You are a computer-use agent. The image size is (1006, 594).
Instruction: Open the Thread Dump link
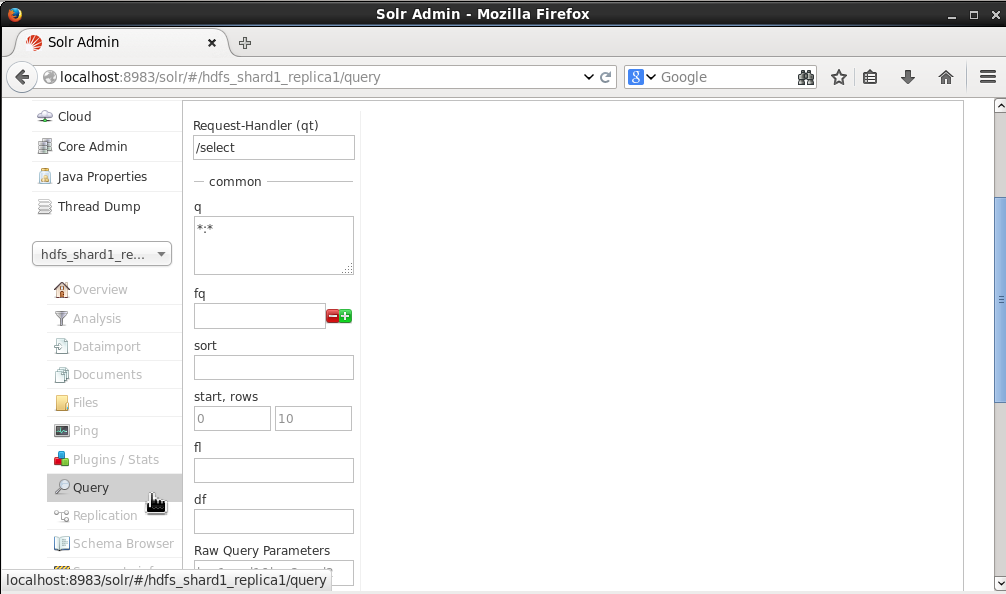click(99, 207)
